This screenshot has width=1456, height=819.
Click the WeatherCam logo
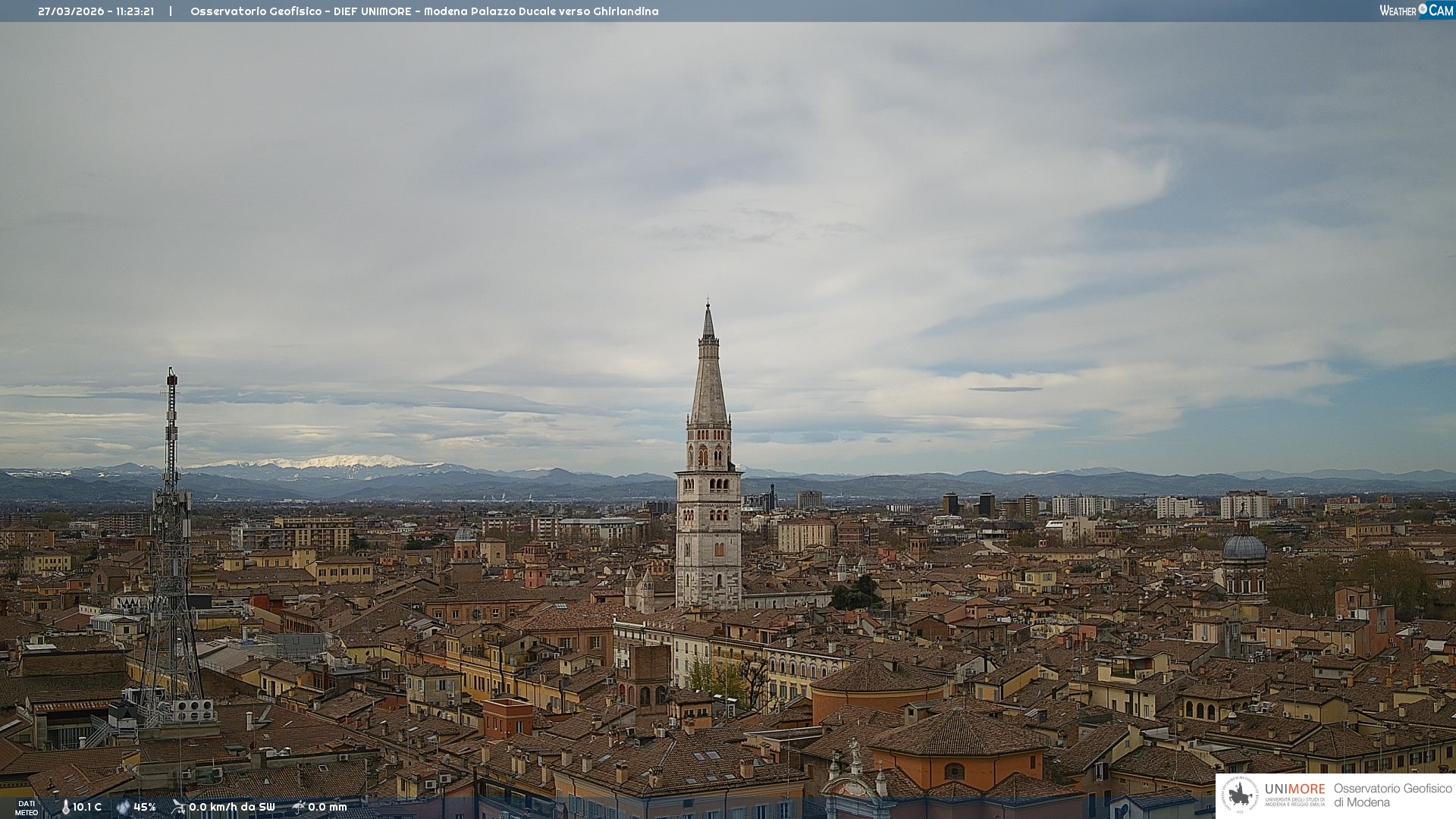(x=1416, y=11)
